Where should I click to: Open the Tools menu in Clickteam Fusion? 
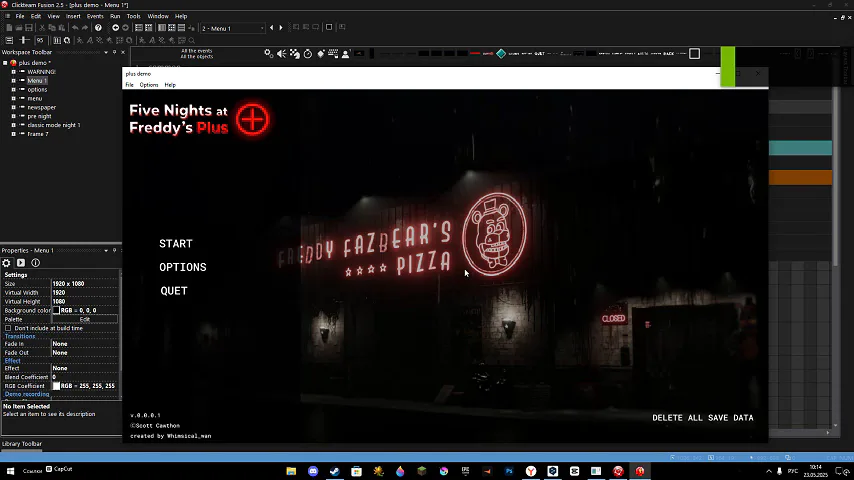[133, 16]
